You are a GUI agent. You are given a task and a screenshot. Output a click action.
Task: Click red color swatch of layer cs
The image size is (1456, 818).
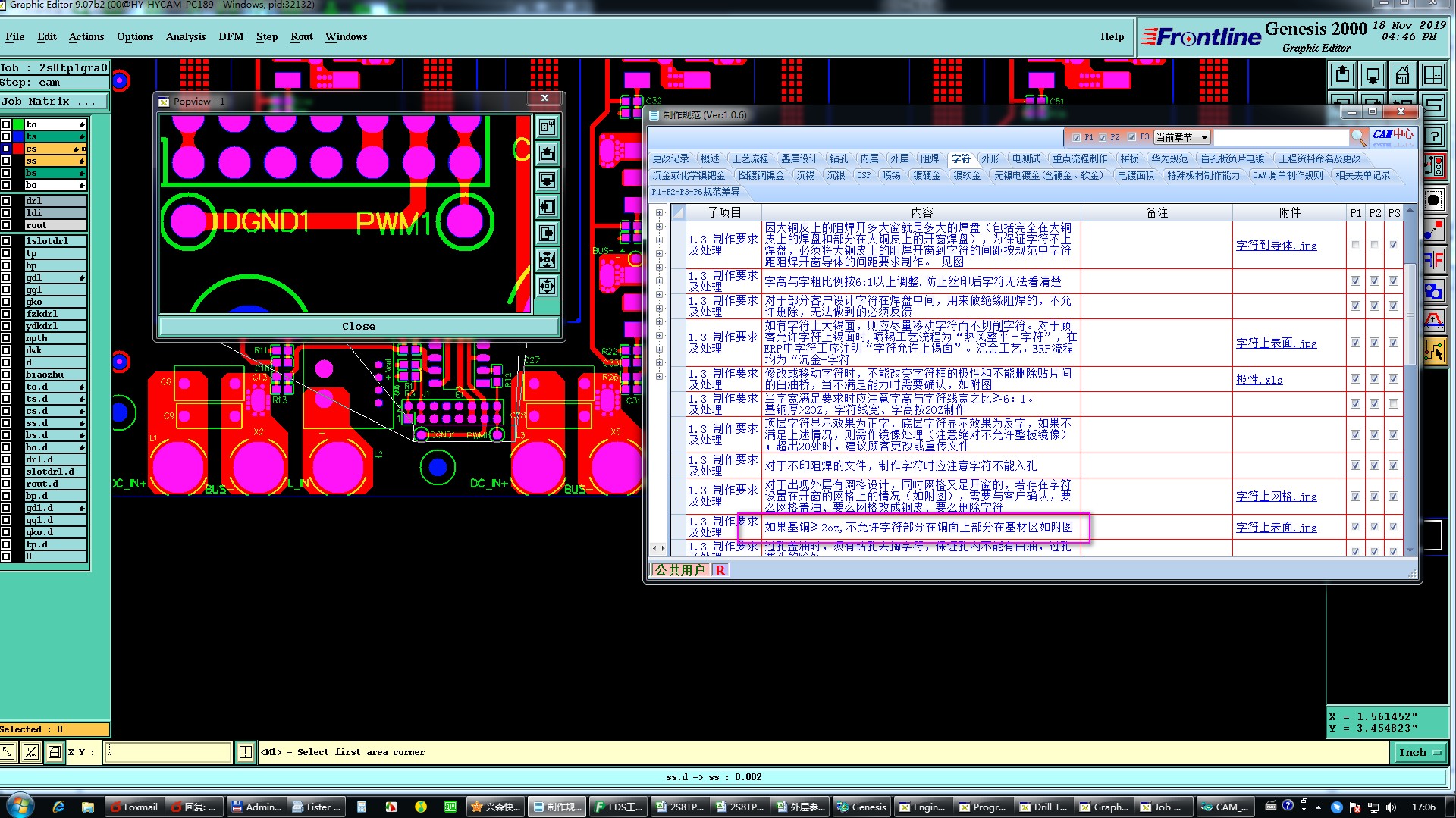pos(18,149)
